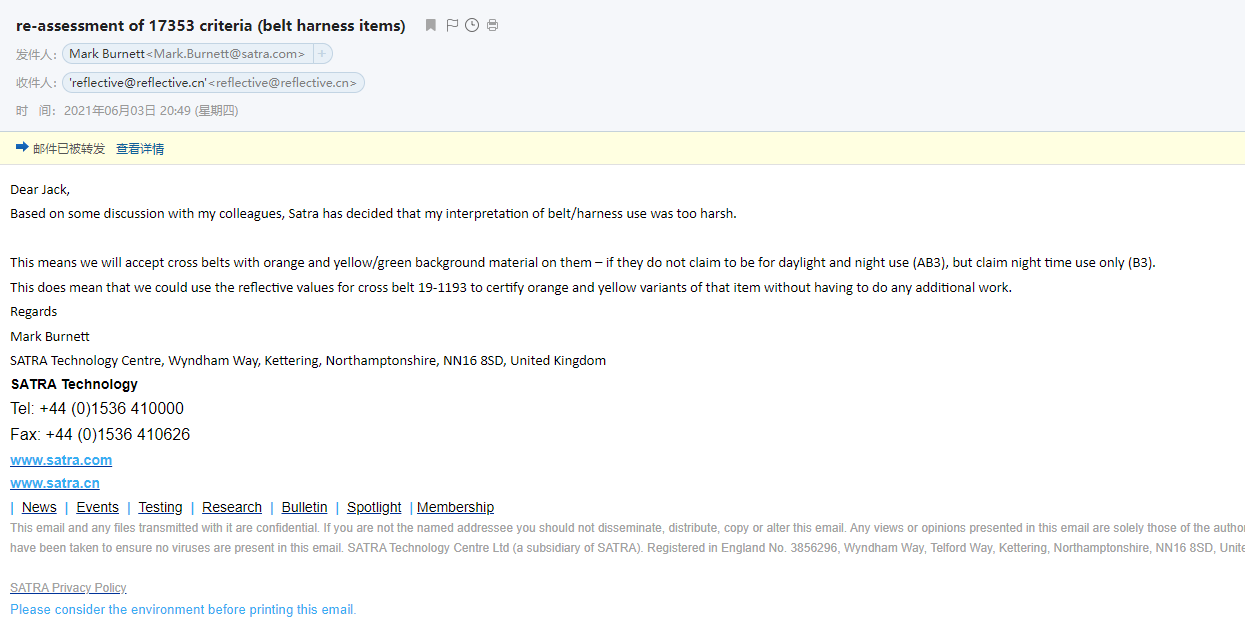Open the Bulletin link
The height and width of the screenshot is (624, 1245).
point(304,507)
